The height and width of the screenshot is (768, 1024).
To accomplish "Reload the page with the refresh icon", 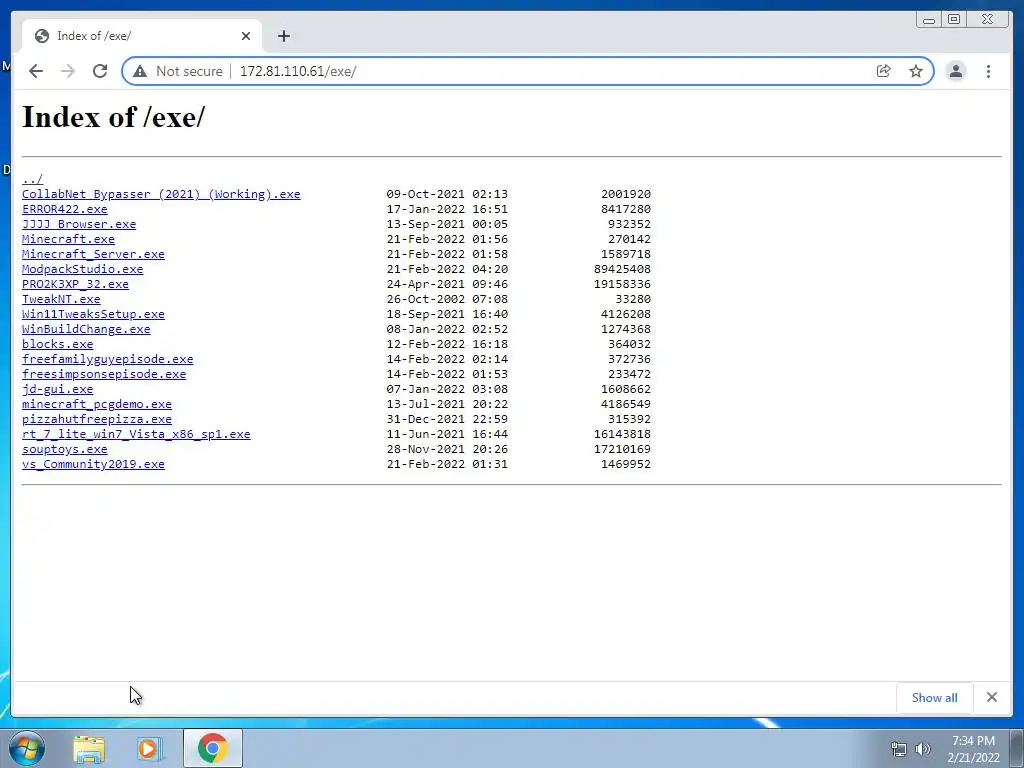I will point(100,71).
